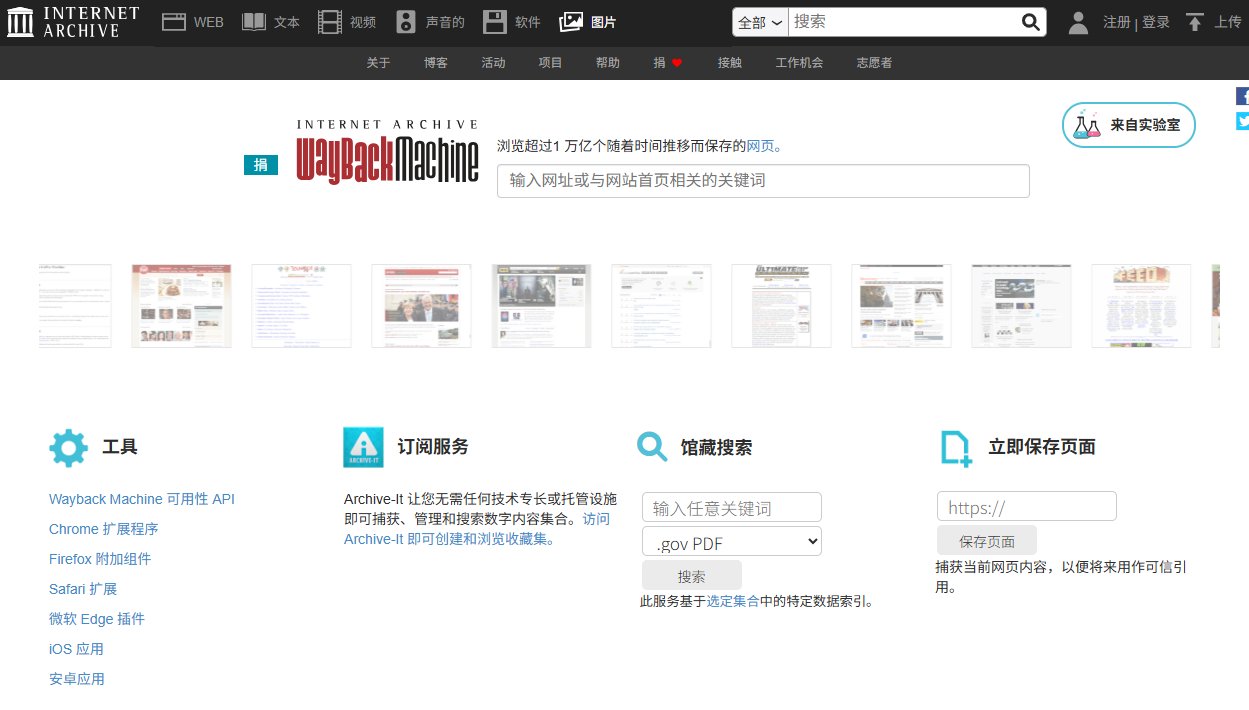The image size is (1249, 710).
Task: Open the 视频 (video) film icon
Action: point(330,22)
